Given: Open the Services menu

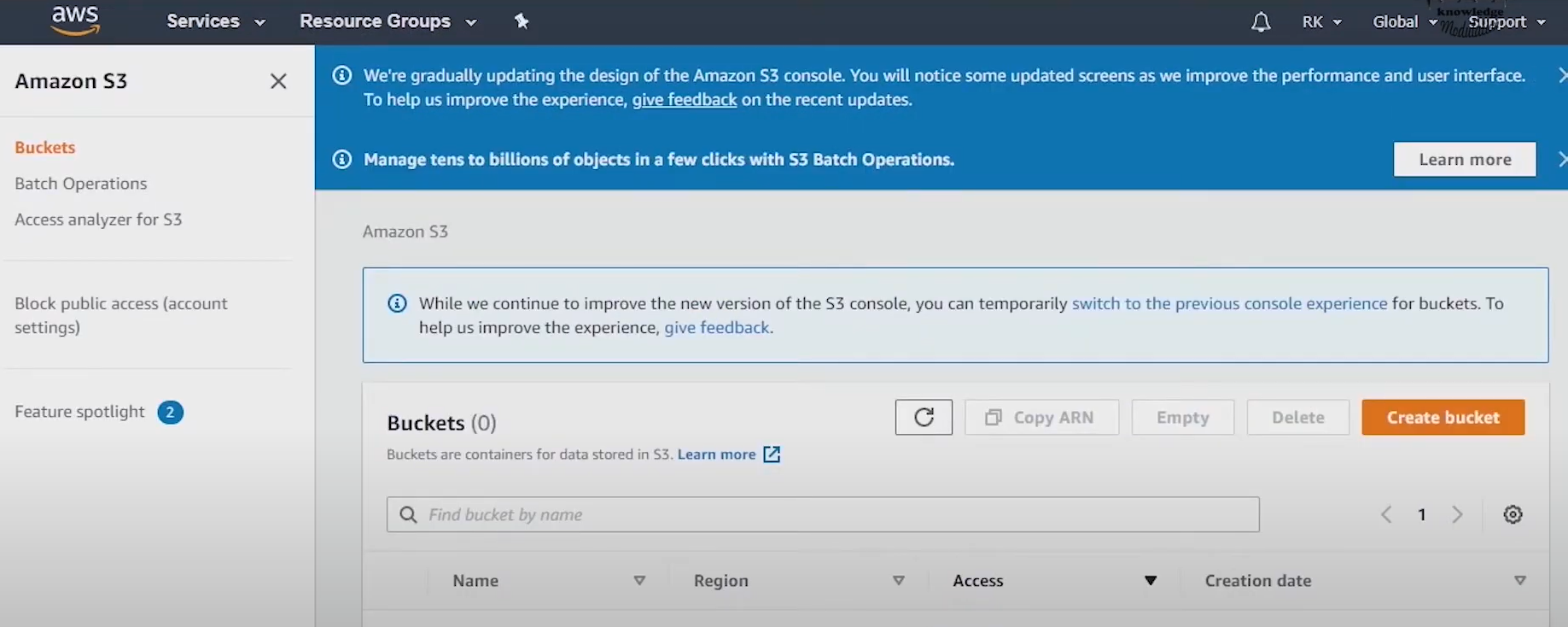Looking at the screenshot, I should coord(215,21).
